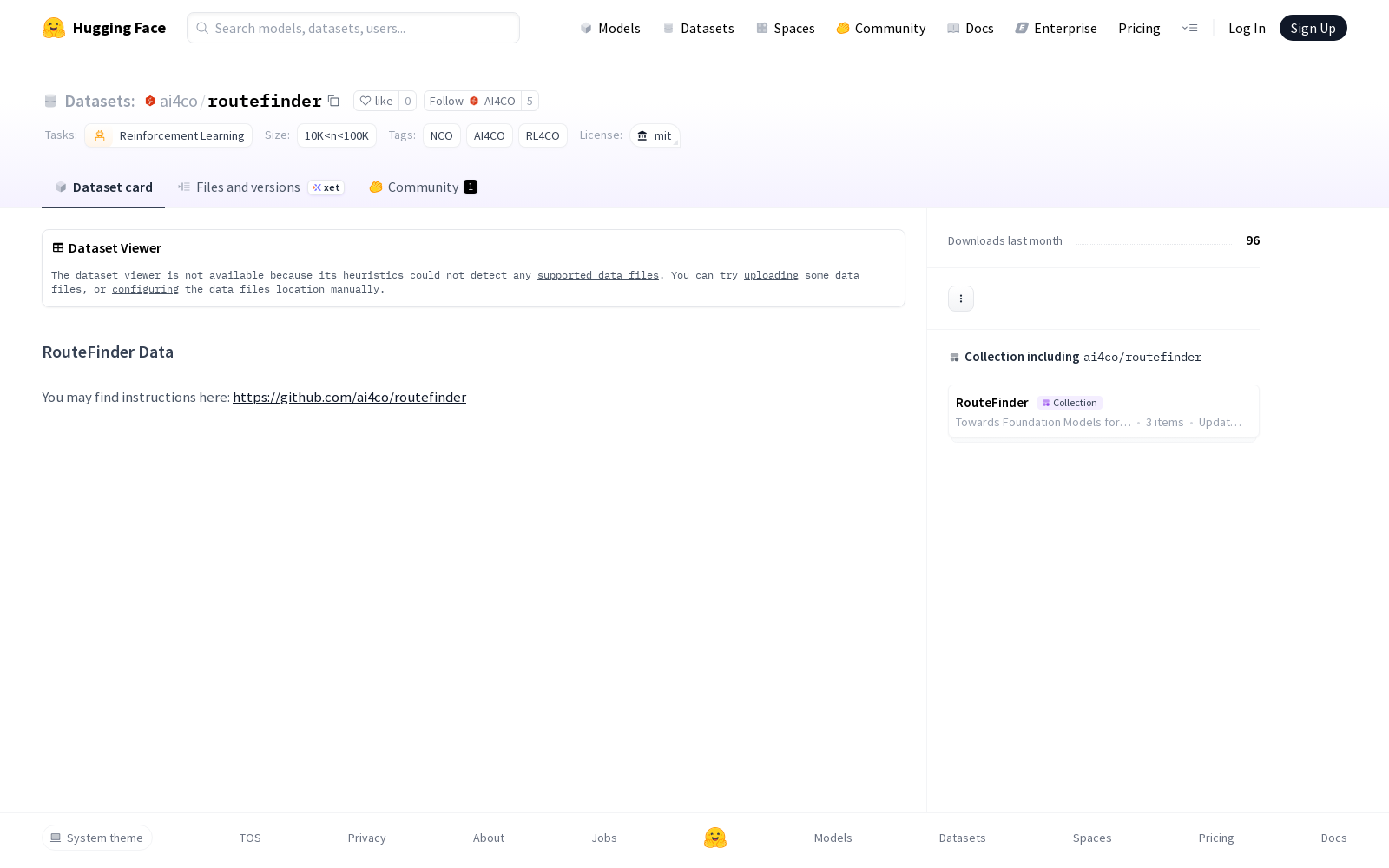Open Spaces footer link
Image resolution: width=1389 pixels, height=868 pixels.
[x=1092, y=838]
